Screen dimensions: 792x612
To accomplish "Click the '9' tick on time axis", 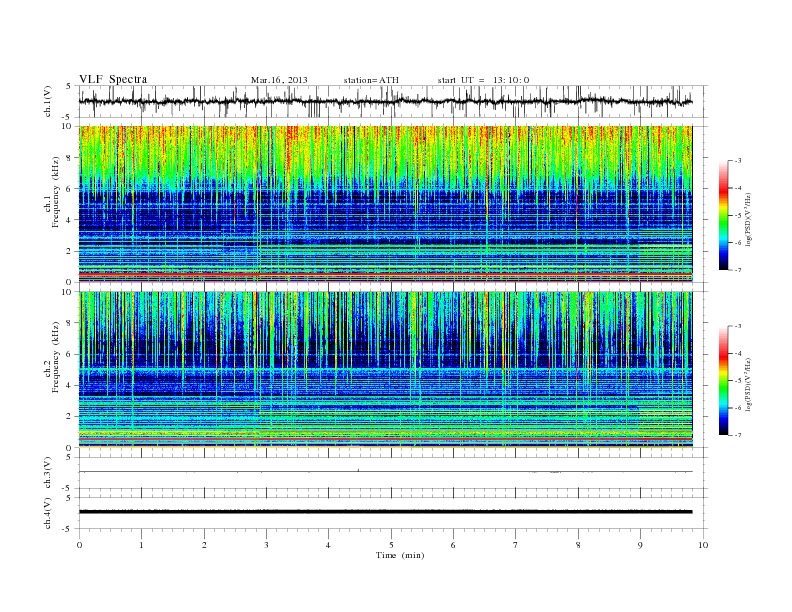I will pos(640,545).
